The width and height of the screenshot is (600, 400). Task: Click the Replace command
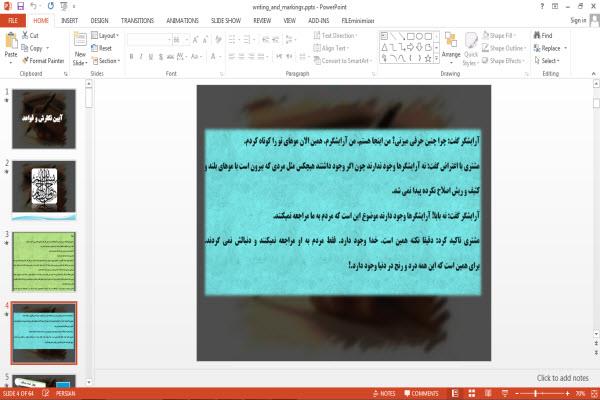(x=547, y=48)
